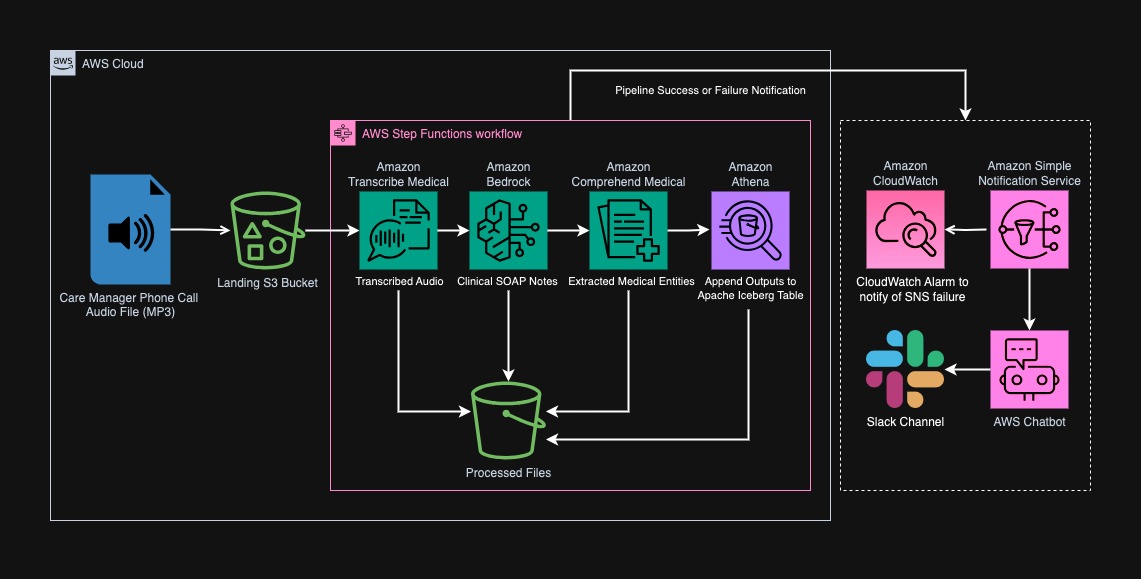
Task: Select the Amazon Transcribe Medical icon
Action: point(398,230)
